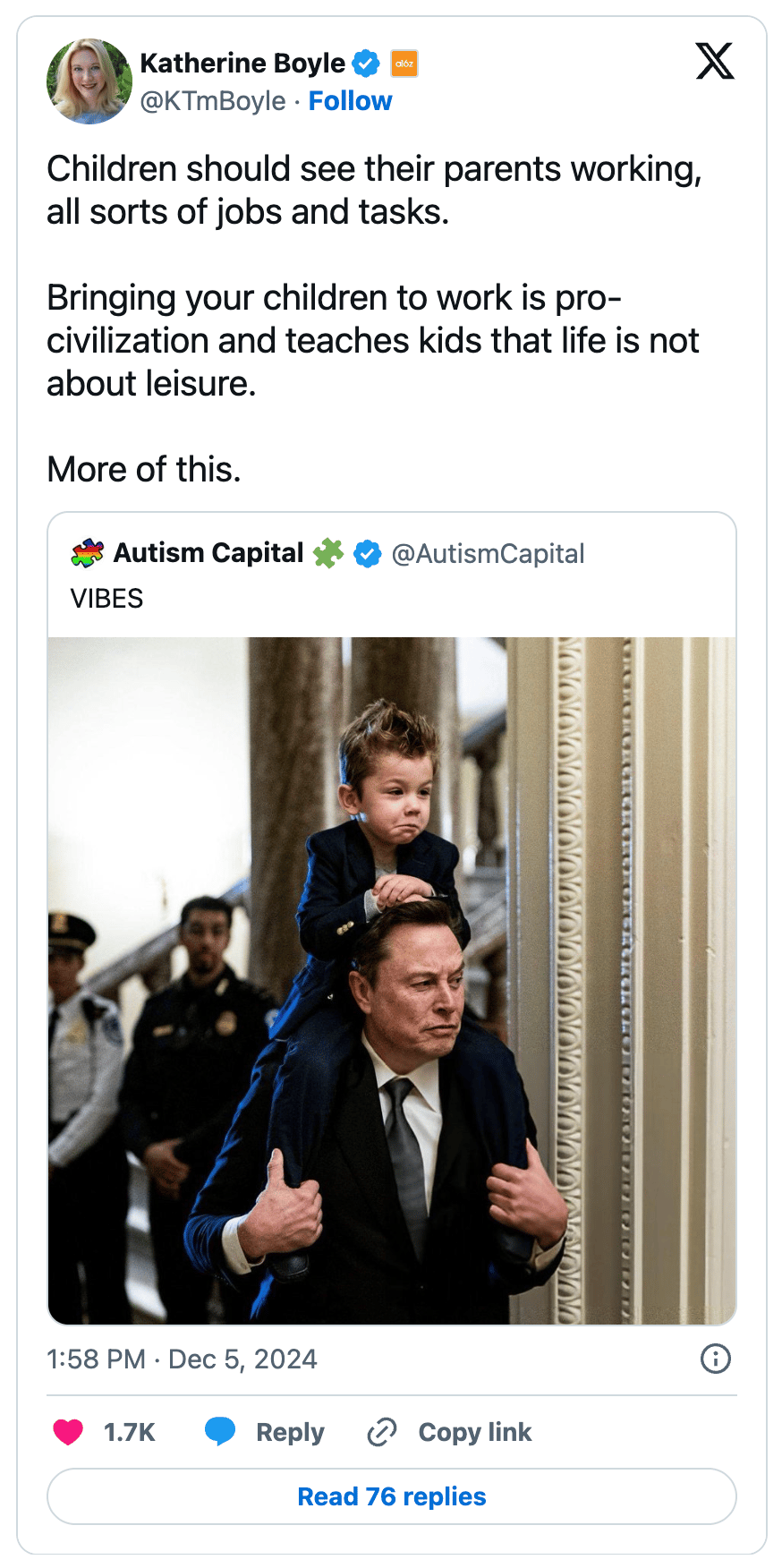Click the @KTmBoyle handle
782x1568 pixels.
pyautogui.click(x=213, y=101)
